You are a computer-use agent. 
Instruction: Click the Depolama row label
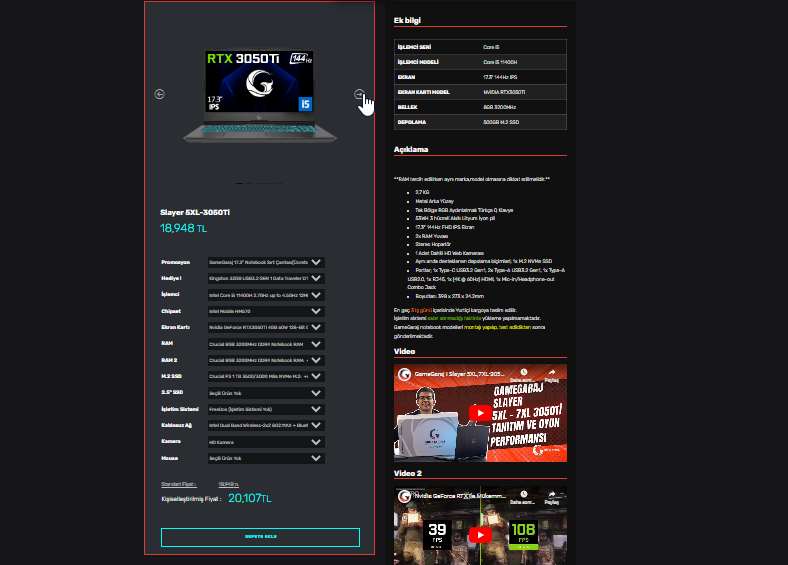click(412, 122)
